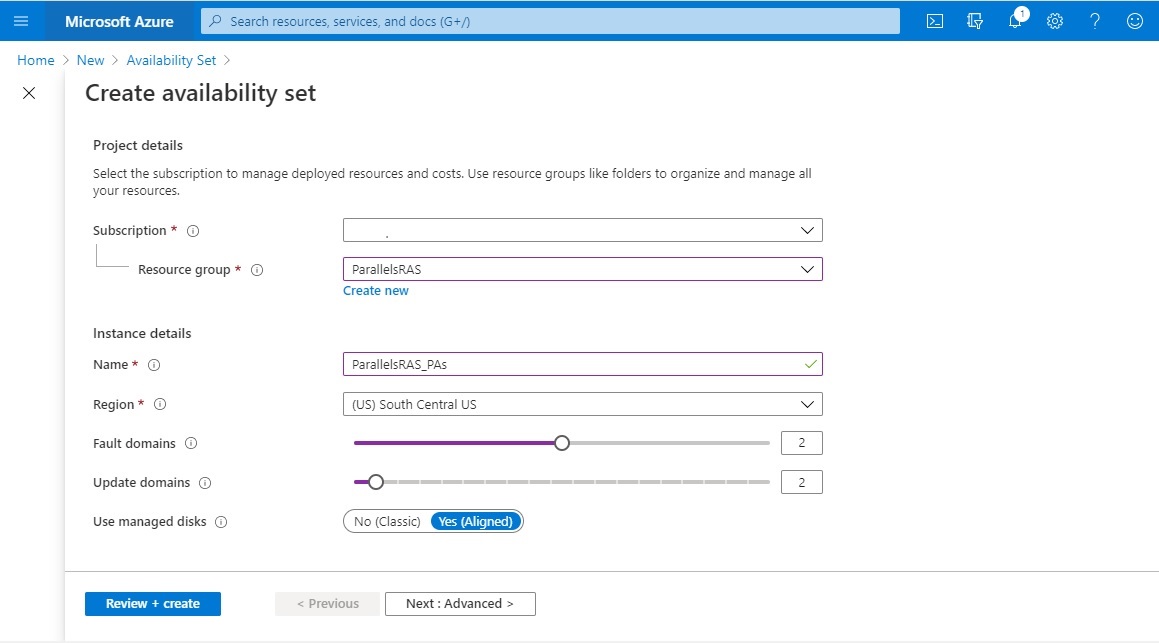Open Azure Cloud Shell from the top bar
The width and height of the screenshot is (1159, 643).
pyautogui.click(x=934, y=20)
